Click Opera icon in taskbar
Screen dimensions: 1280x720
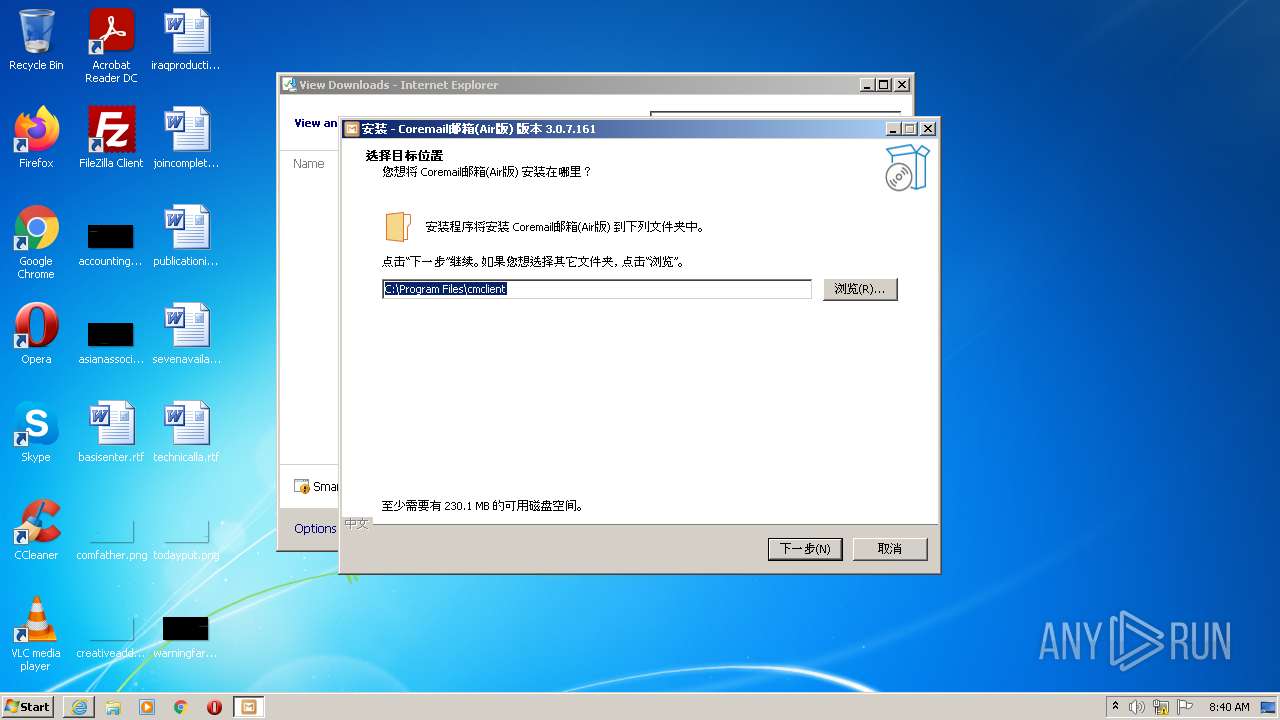click(214, 707)
